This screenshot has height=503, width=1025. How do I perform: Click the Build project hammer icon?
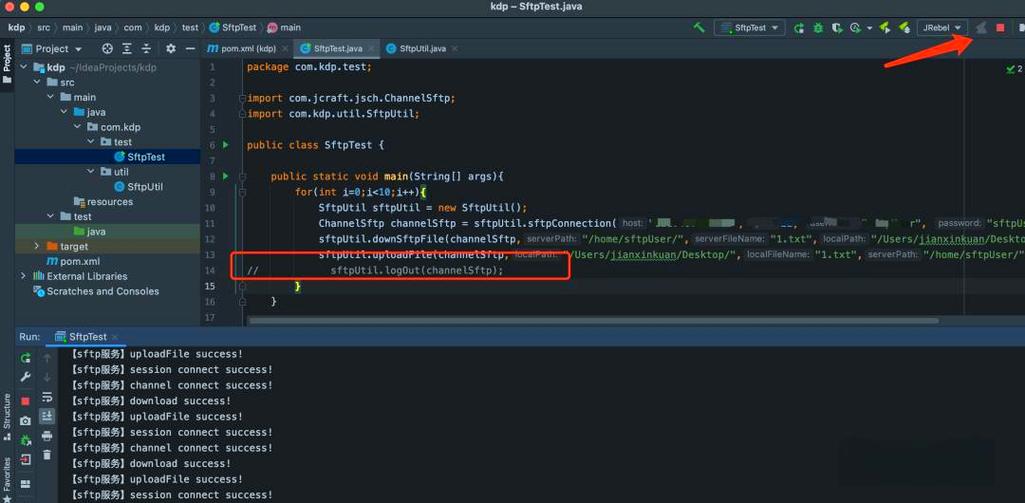699,28
